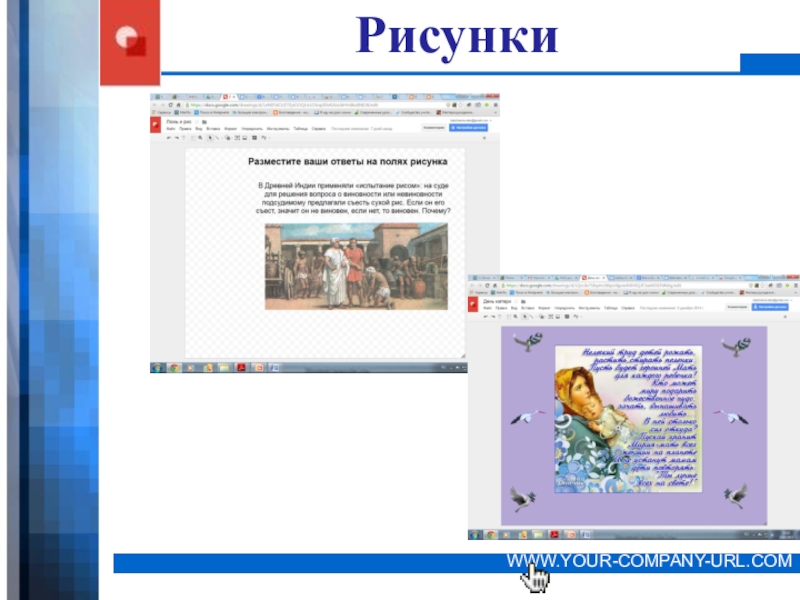The image size is (800, 600).
Task: Open language Ру dropdown in lower toolbar
Action: [x=577, y=316]
